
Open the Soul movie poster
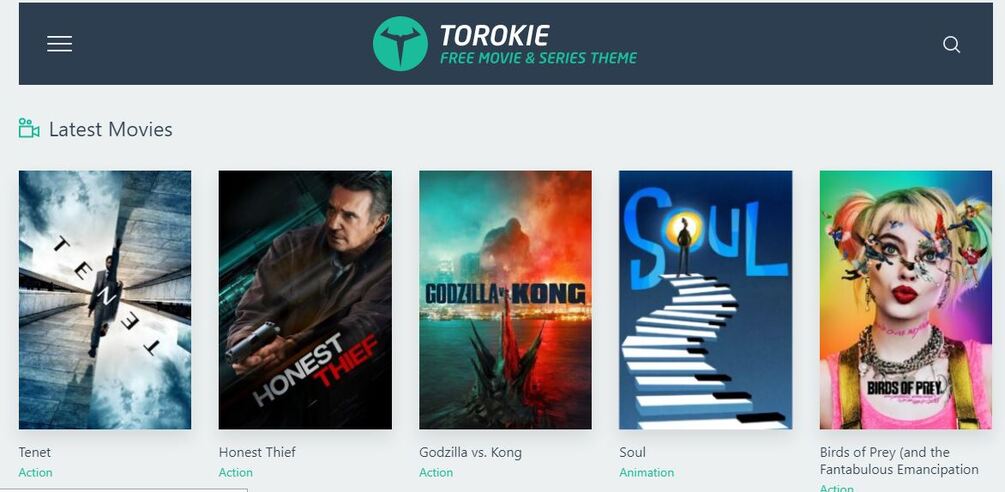706,300
